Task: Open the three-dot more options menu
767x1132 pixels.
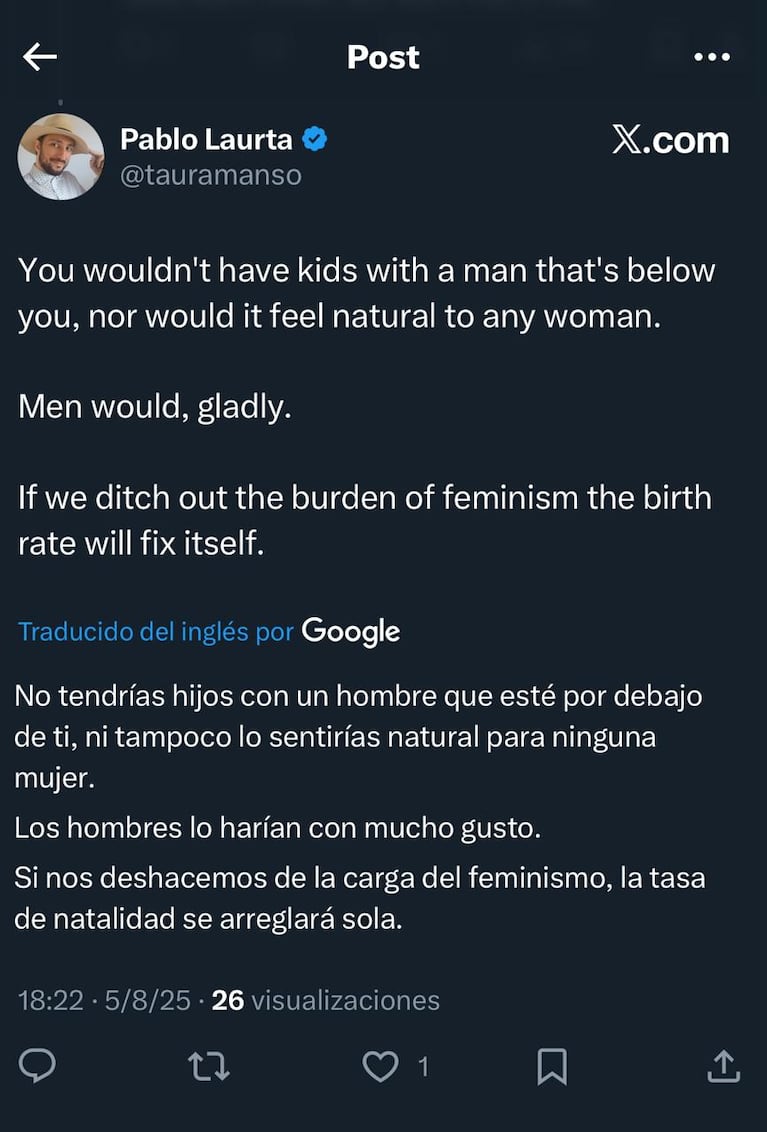Action: (712, 57)
